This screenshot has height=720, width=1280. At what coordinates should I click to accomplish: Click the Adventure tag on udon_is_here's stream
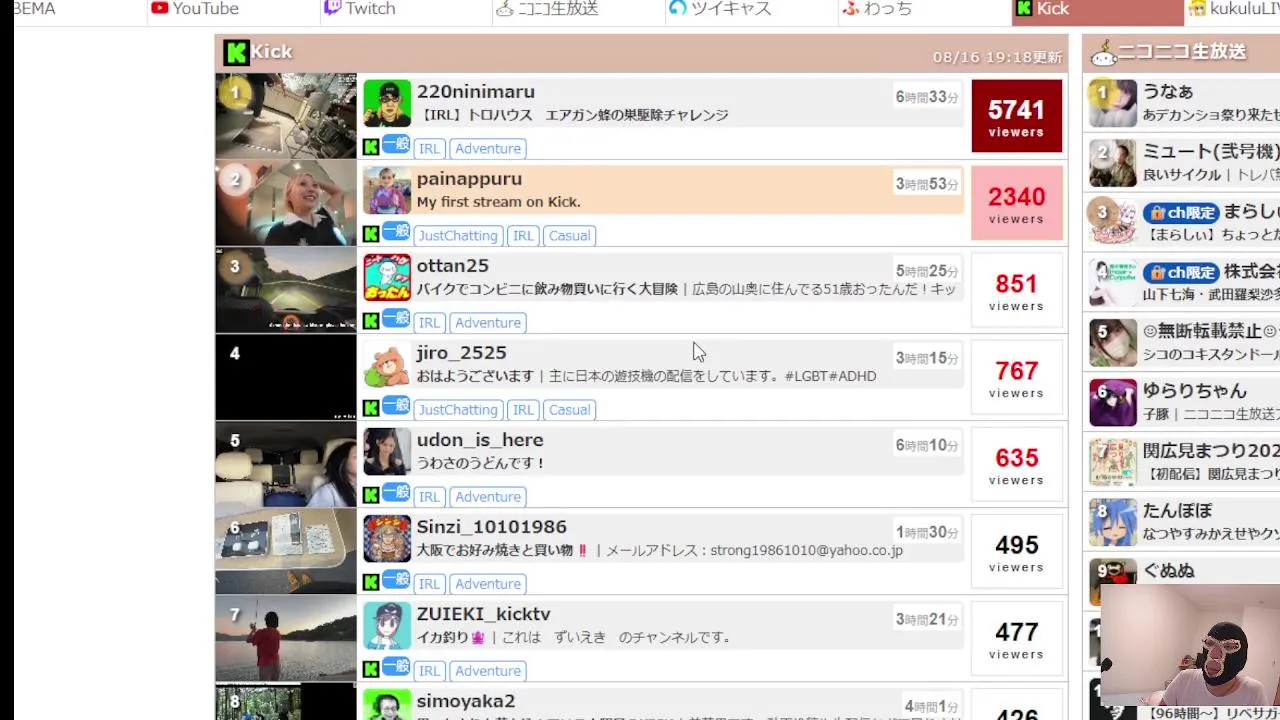click(x=488, y=496)
